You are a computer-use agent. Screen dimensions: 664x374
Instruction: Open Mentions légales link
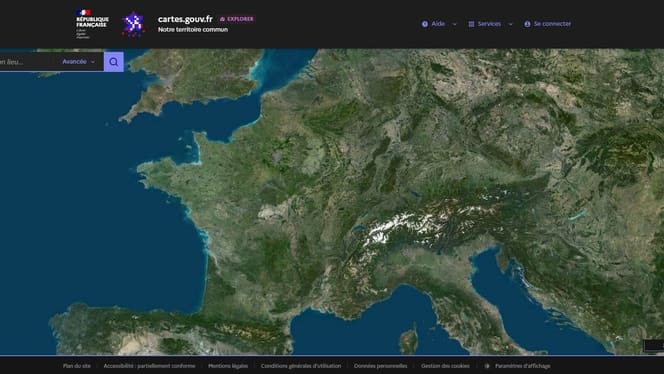click(x=228, y=366)
